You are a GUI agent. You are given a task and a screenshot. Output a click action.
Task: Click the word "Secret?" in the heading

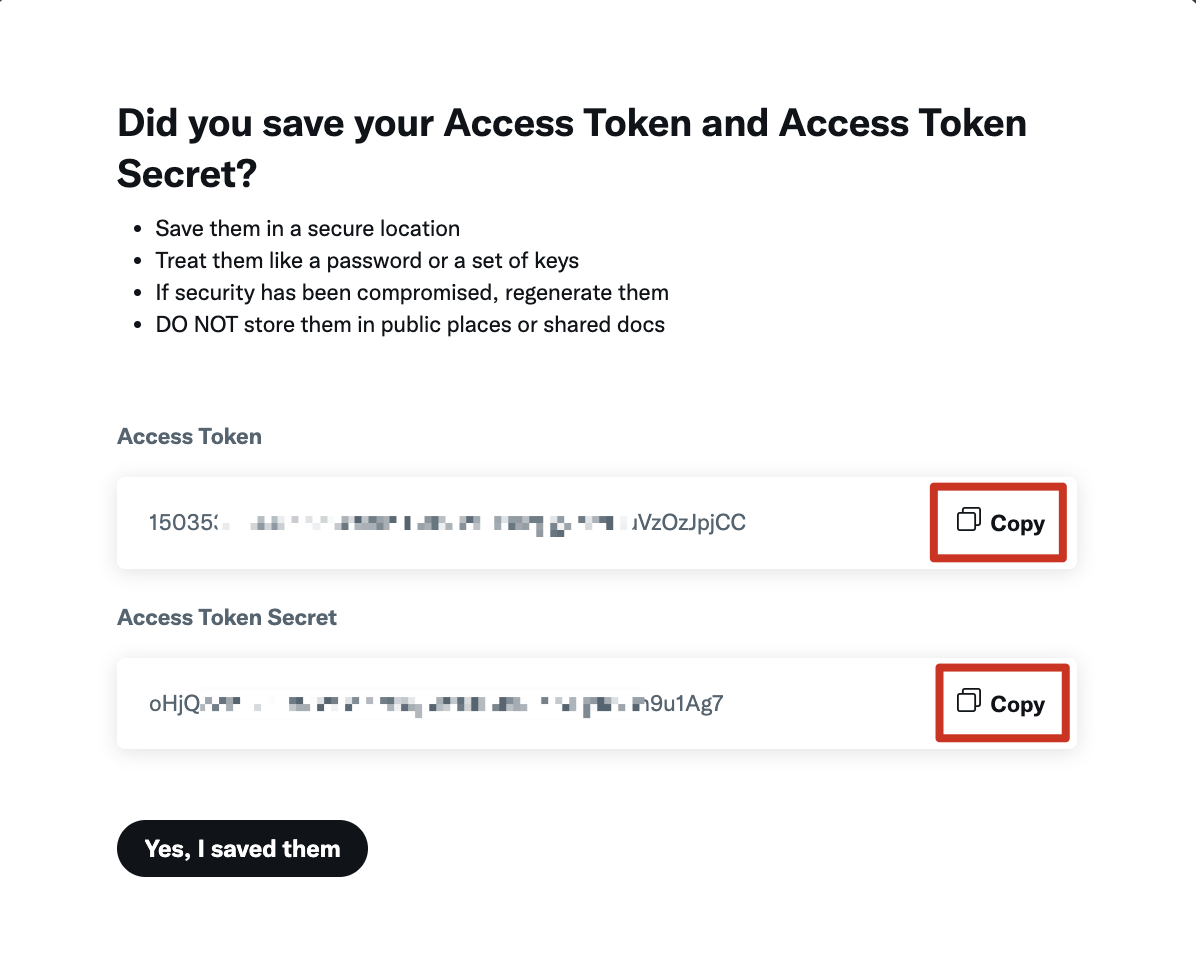187,173
